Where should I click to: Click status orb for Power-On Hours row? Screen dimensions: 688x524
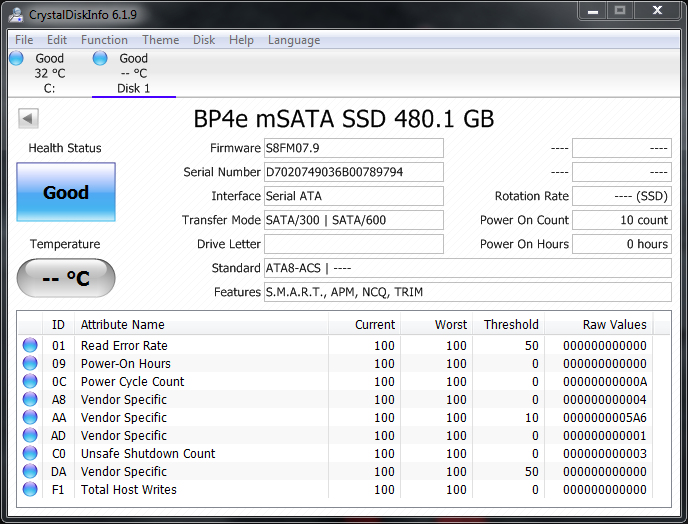coord(30,364)
